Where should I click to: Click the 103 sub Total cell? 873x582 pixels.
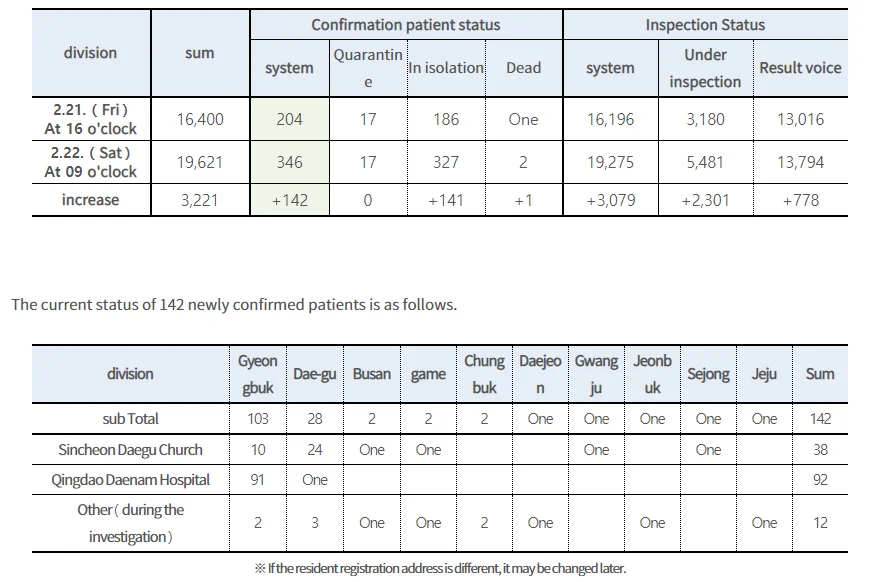[258, 418]
